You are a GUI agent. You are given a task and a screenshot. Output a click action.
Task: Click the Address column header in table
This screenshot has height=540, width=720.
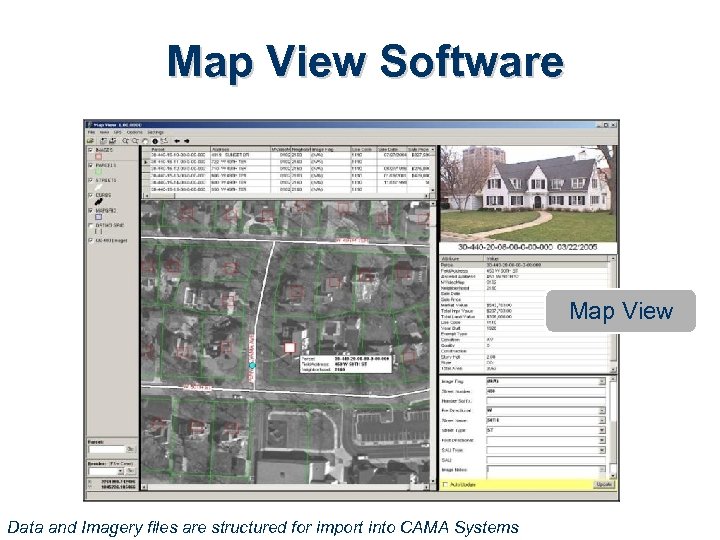[x=240, y=149]
